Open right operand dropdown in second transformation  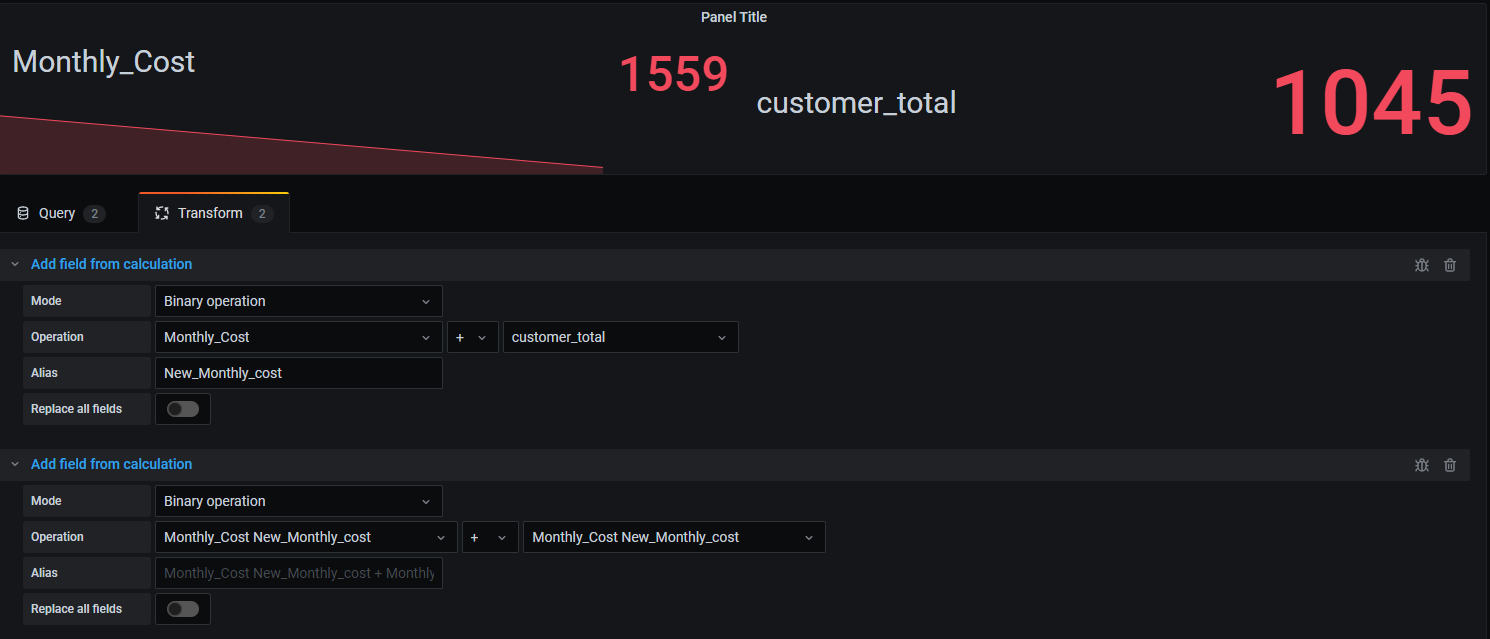pos(674,537)
